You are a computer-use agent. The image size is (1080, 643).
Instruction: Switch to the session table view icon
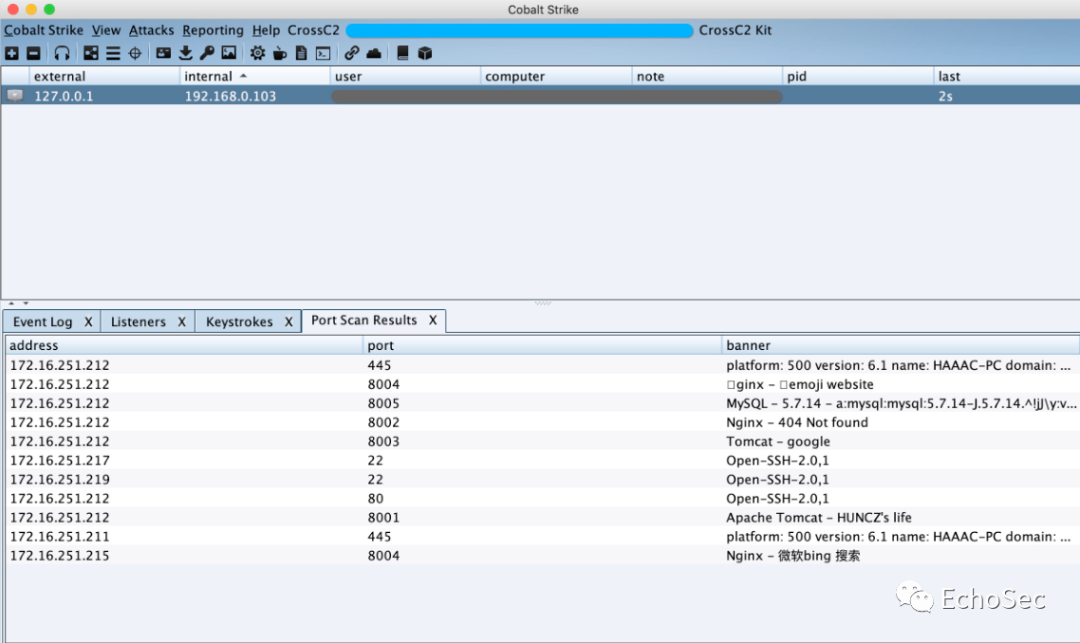click(x=113, y=53)
